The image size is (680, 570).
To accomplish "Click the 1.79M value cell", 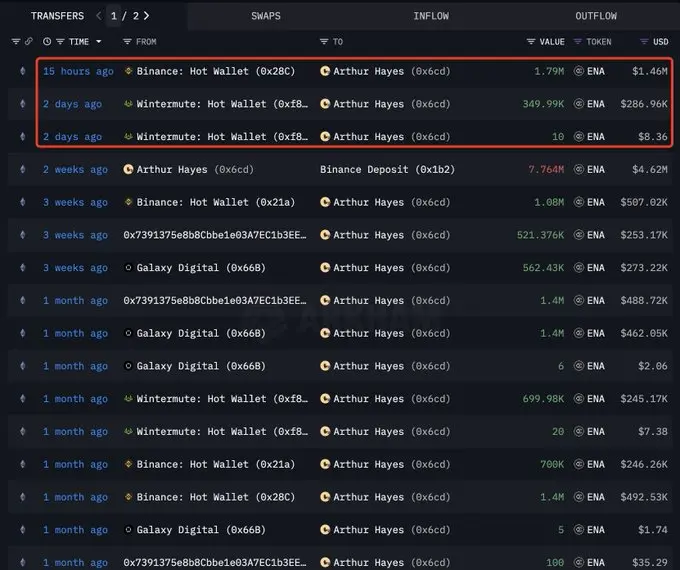I will pyautogui.click(x=549, y=71).
